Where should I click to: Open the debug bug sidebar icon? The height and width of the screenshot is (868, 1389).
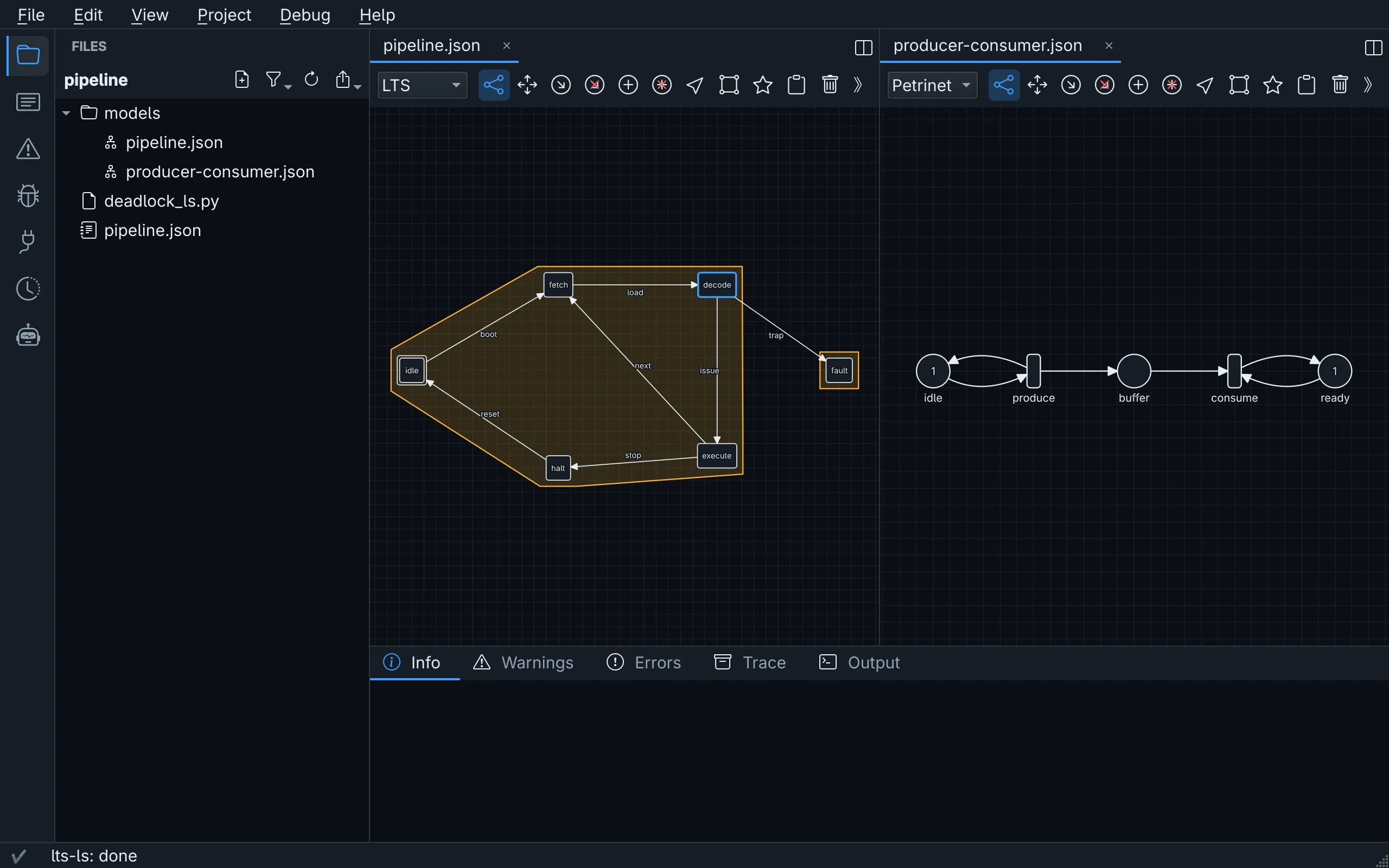(28, 195)
